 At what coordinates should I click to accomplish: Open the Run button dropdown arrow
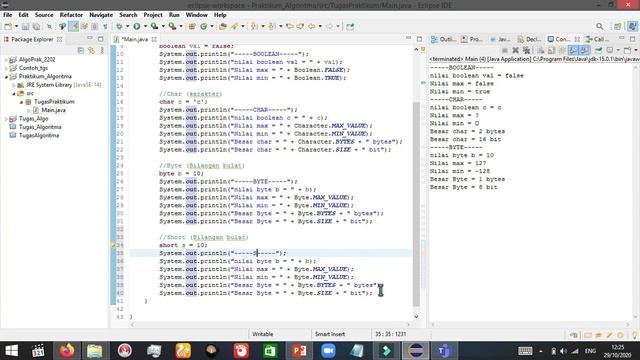pyautogui.click(x=145, y=27)
